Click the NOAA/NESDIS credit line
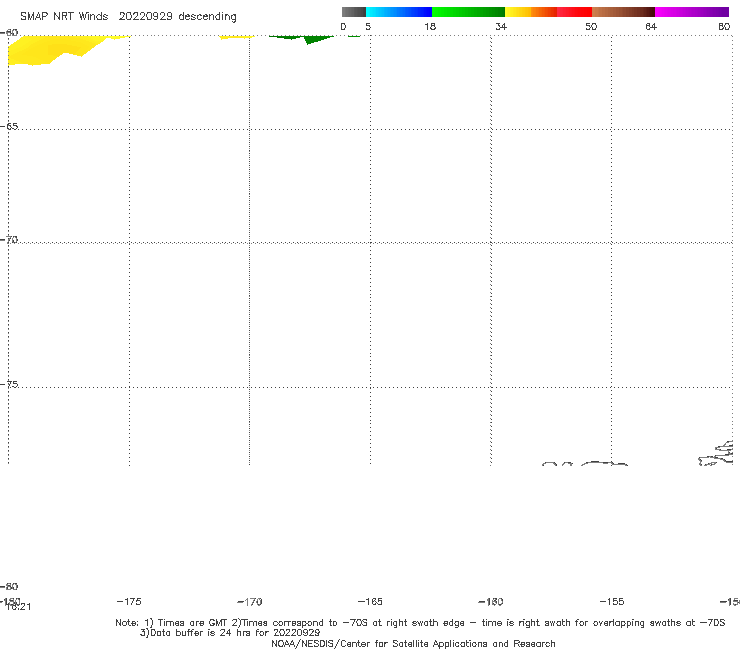740x650 pixels. [x=413, y=644]
